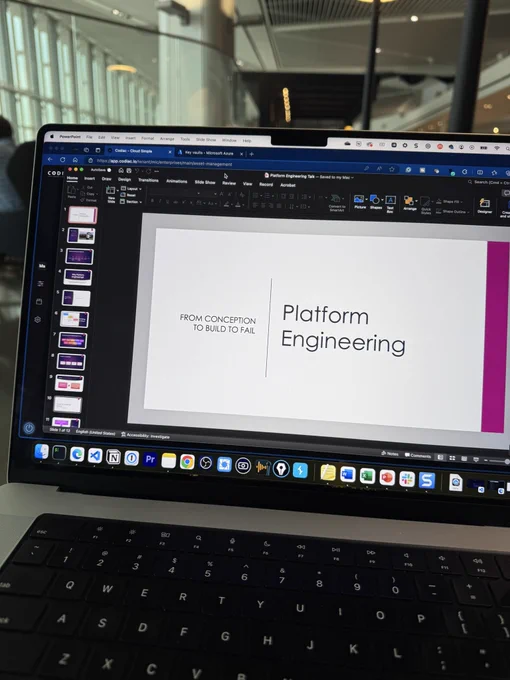Open Microsoft Edge from the Dock
The width and height of the screenshot is (510, 680).
[77, 454]
